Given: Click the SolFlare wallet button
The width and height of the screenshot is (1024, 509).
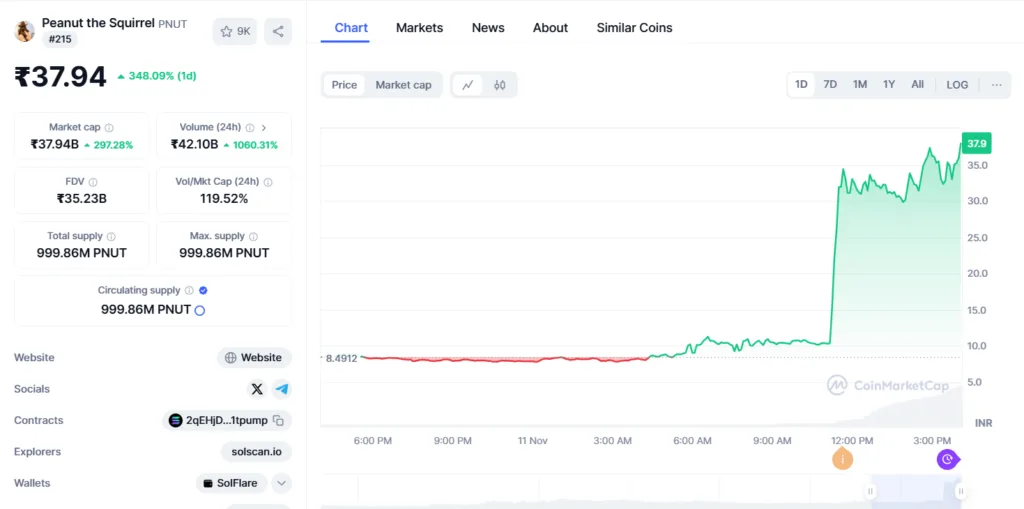Looking at the screenshot, I should (x=232, y=484).
